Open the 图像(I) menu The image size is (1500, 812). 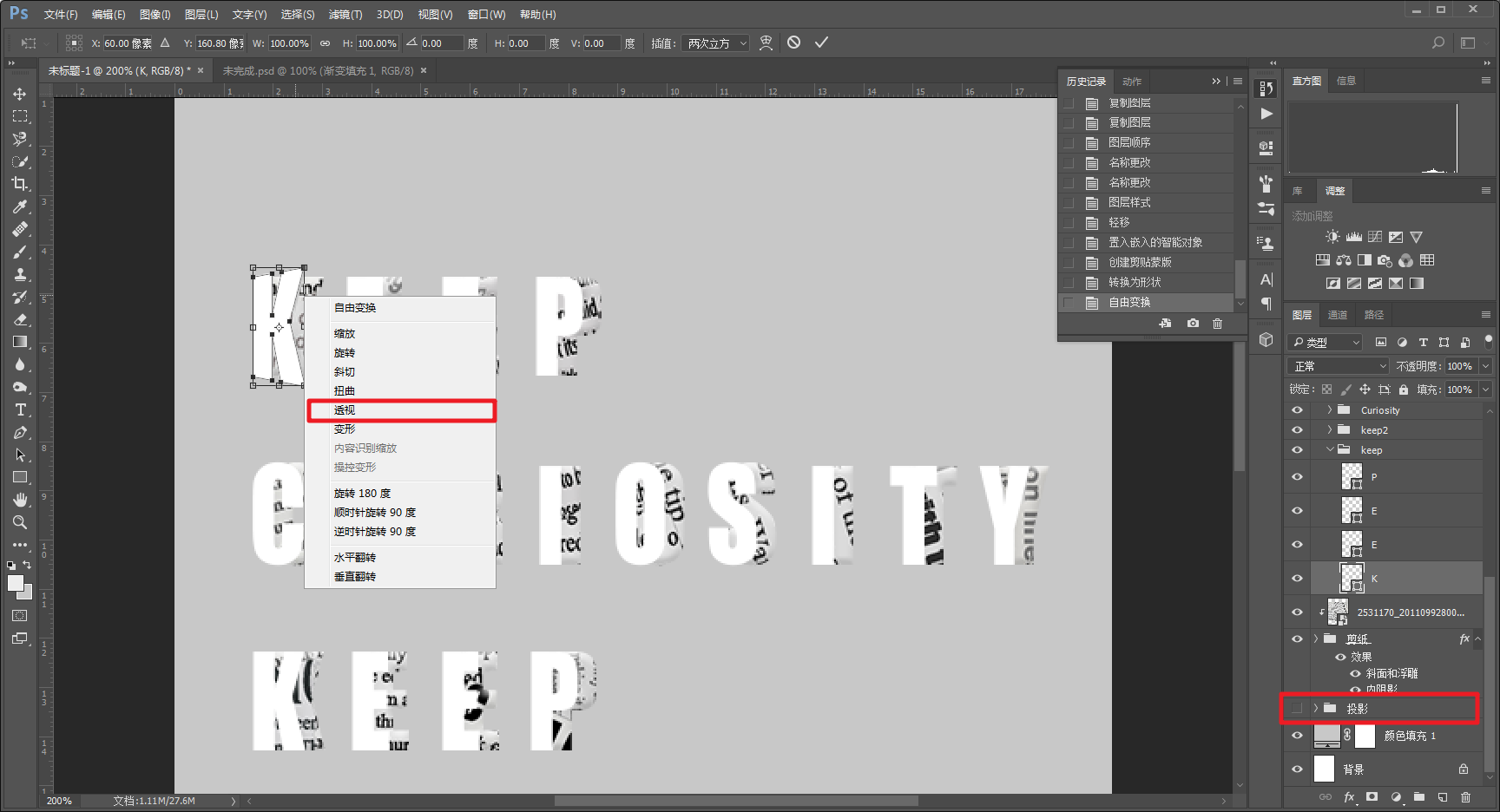point(155,15)
